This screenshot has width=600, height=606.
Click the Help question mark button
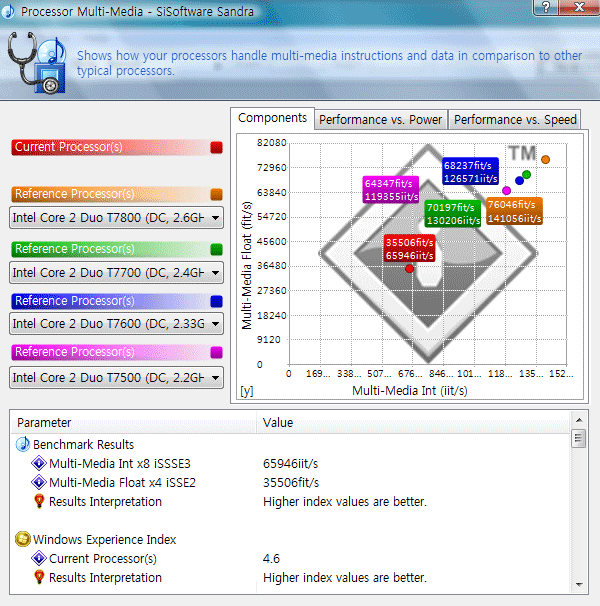pos(545,7)
